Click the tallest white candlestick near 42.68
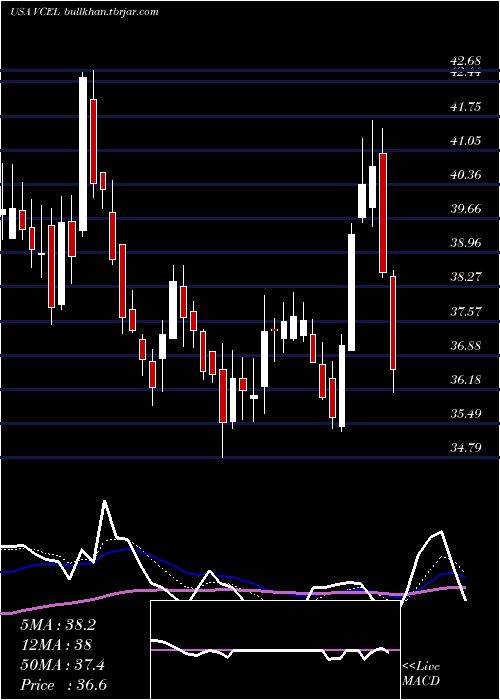Screen dimensions: 500x700 [x=83, y=154]
